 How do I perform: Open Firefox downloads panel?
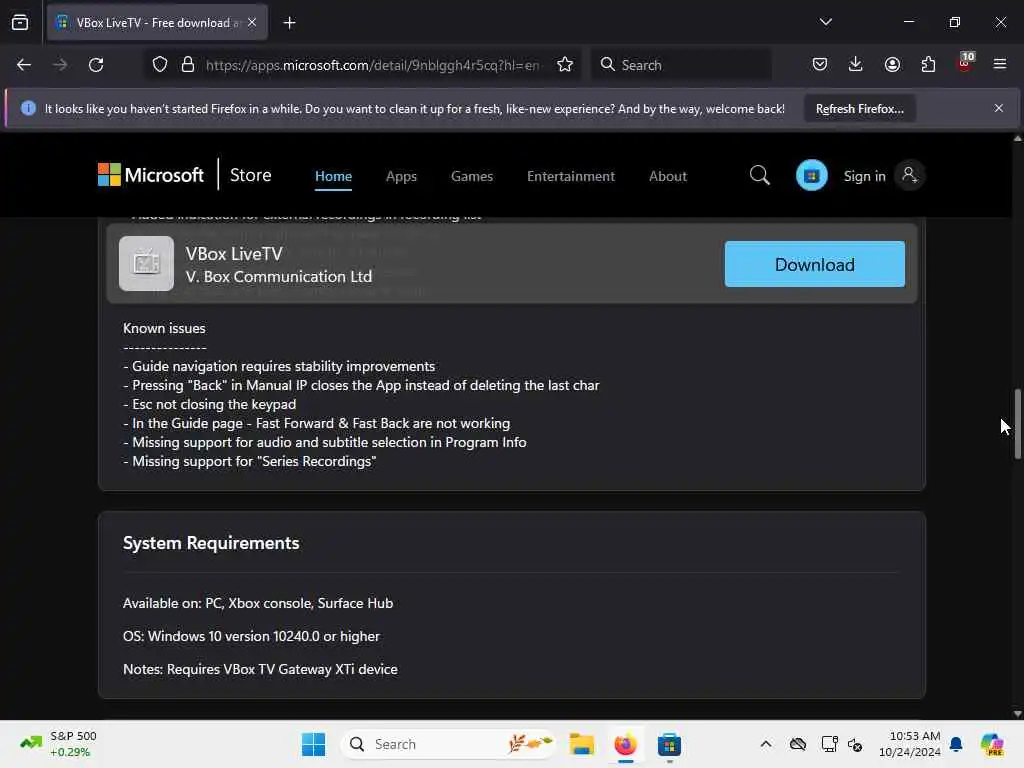tap(856, 65)
